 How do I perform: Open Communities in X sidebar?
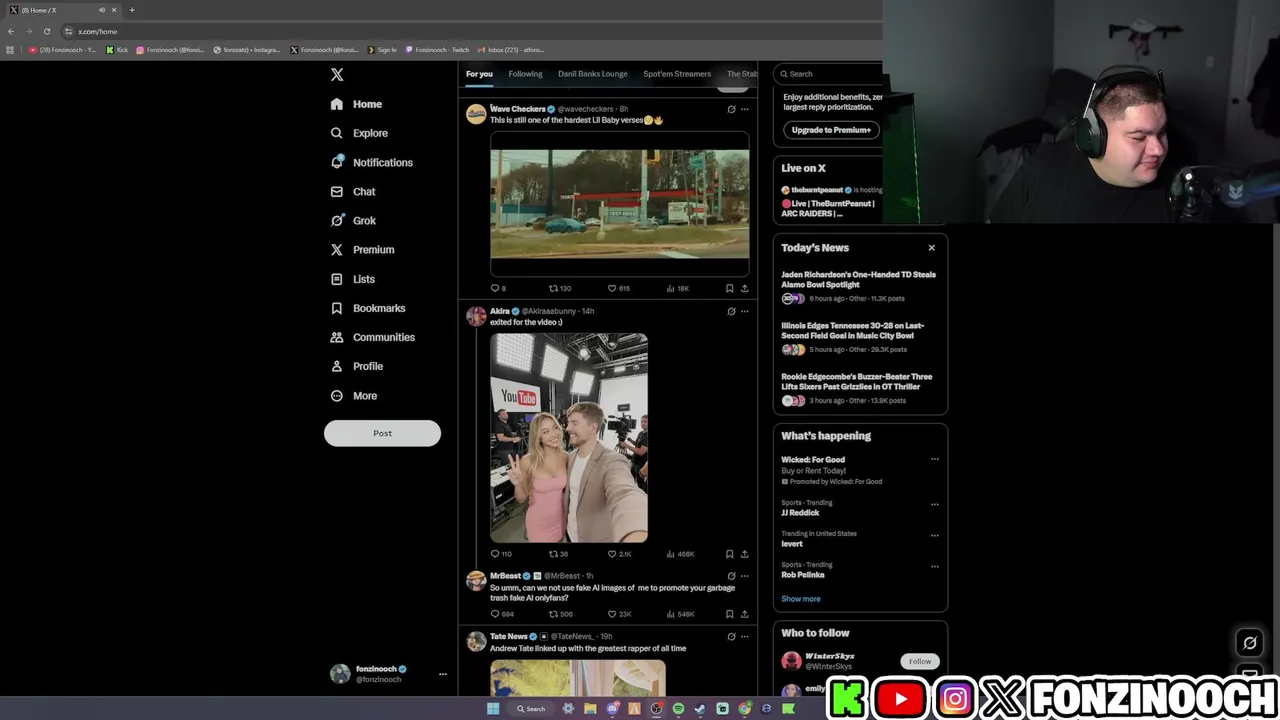pos(372,337)
